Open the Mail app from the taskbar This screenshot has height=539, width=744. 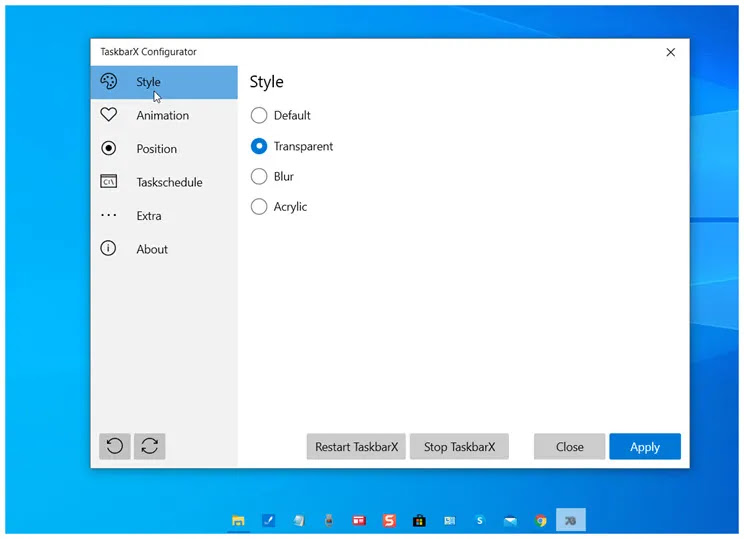point(510,521)
